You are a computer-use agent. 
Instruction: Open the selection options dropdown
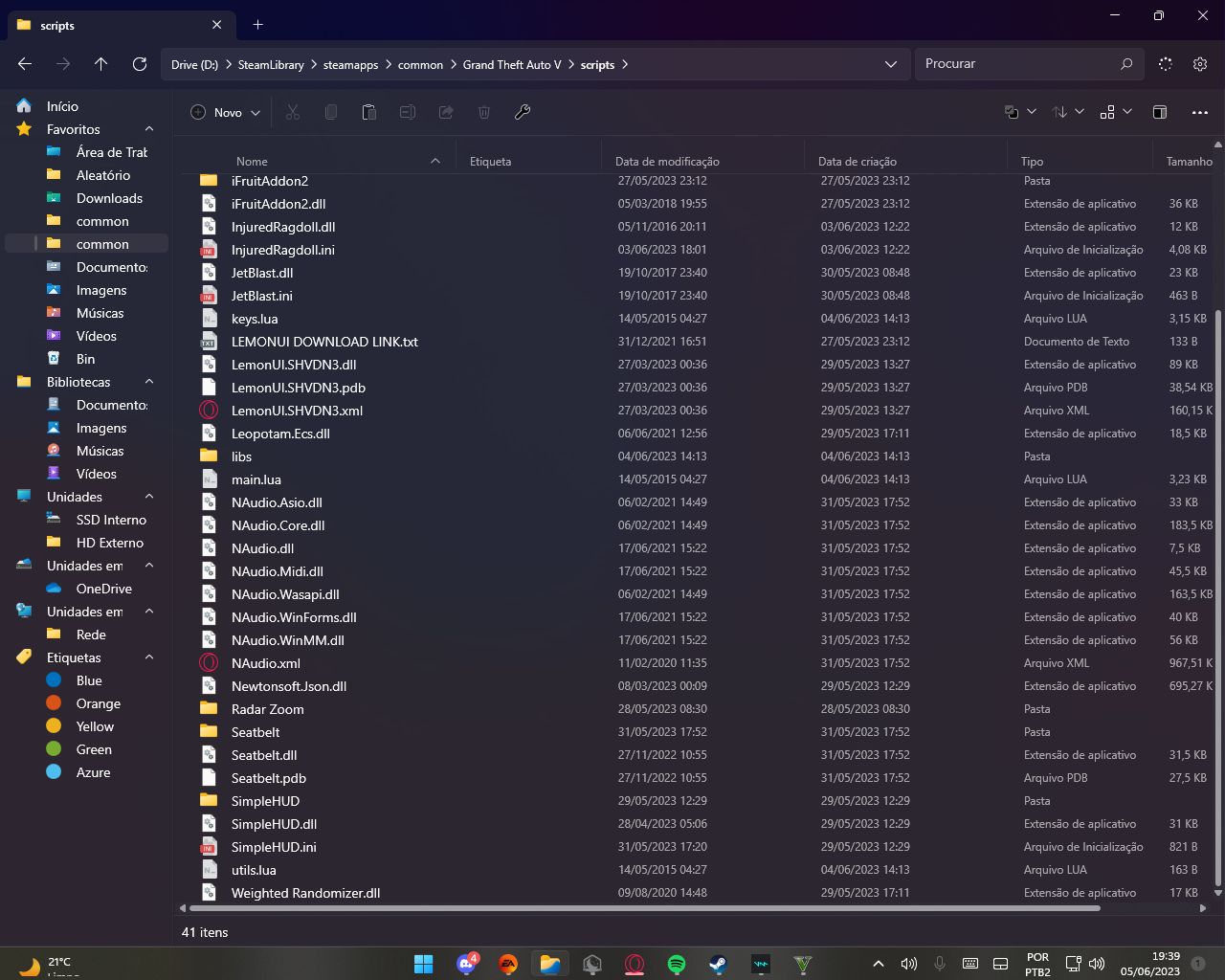(1020, 112)
